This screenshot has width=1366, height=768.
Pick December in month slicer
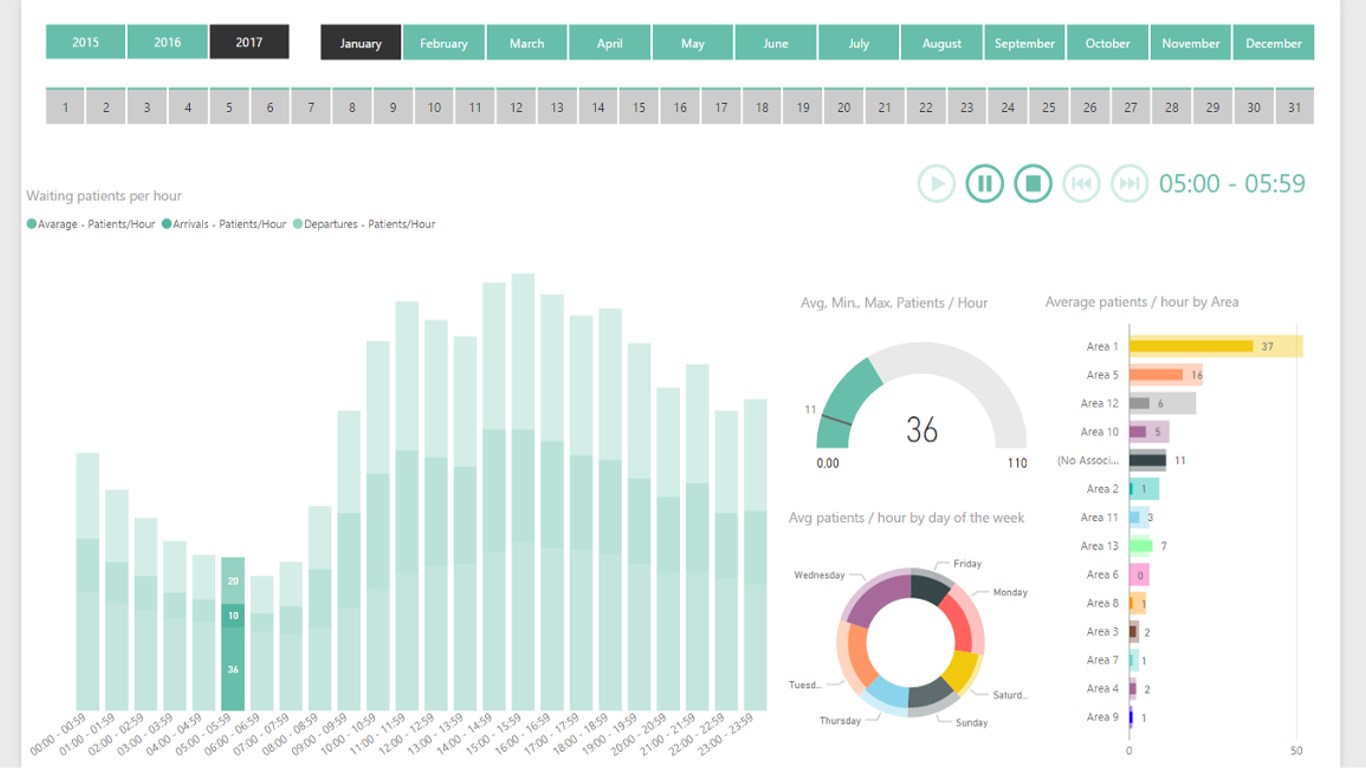1274,43
